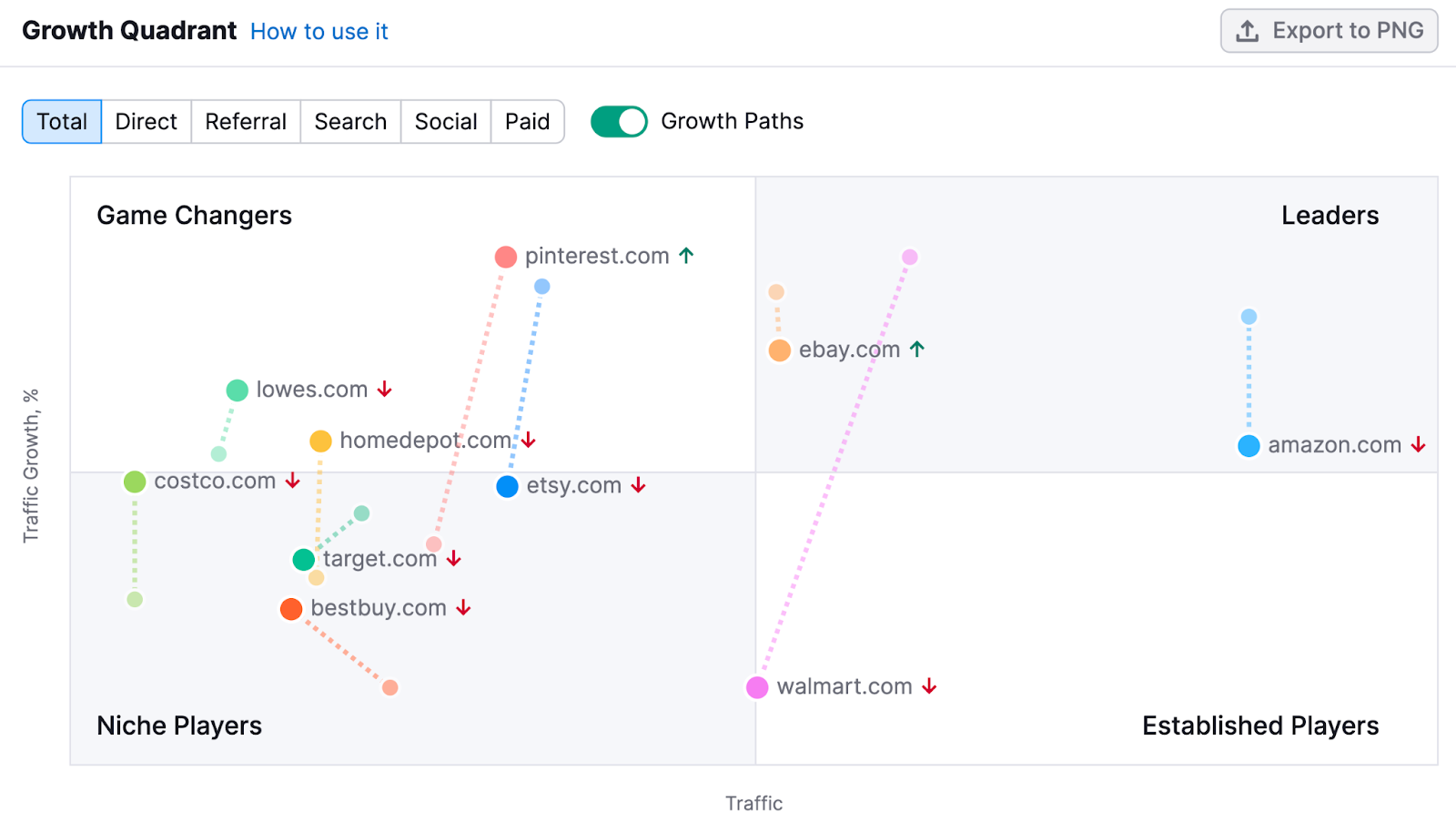Open the "How to use it" link
This screenshot has height=832, width=1456.
[318, 31]
